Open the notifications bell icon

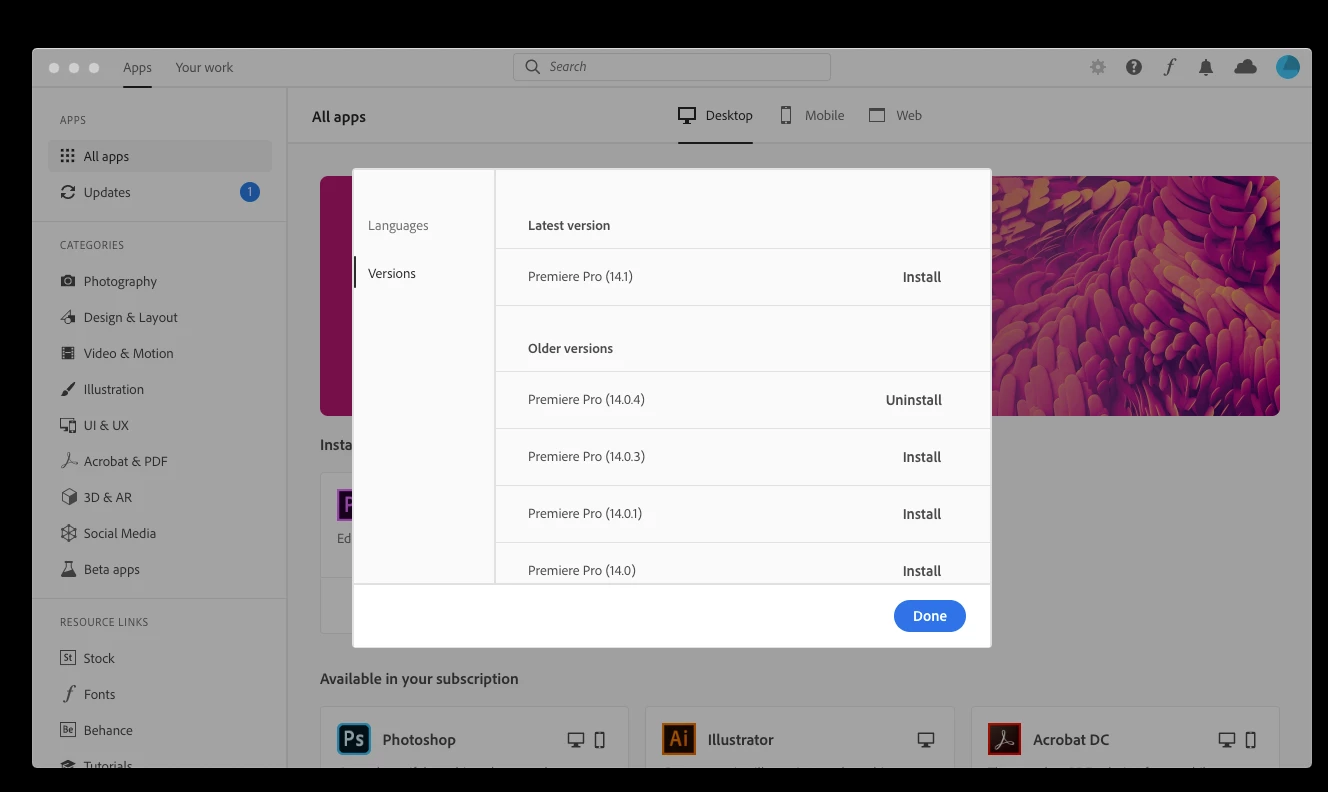click(1206, 67)
